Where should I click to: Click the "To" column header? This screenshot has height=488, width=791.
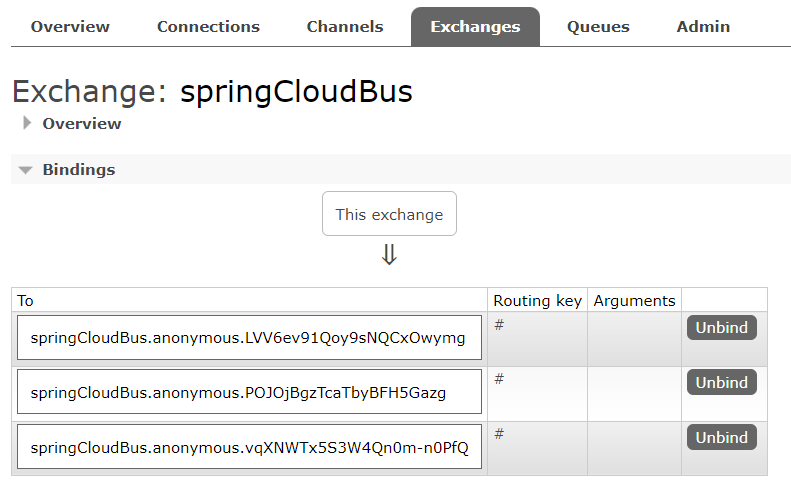[x=26, y=300]
